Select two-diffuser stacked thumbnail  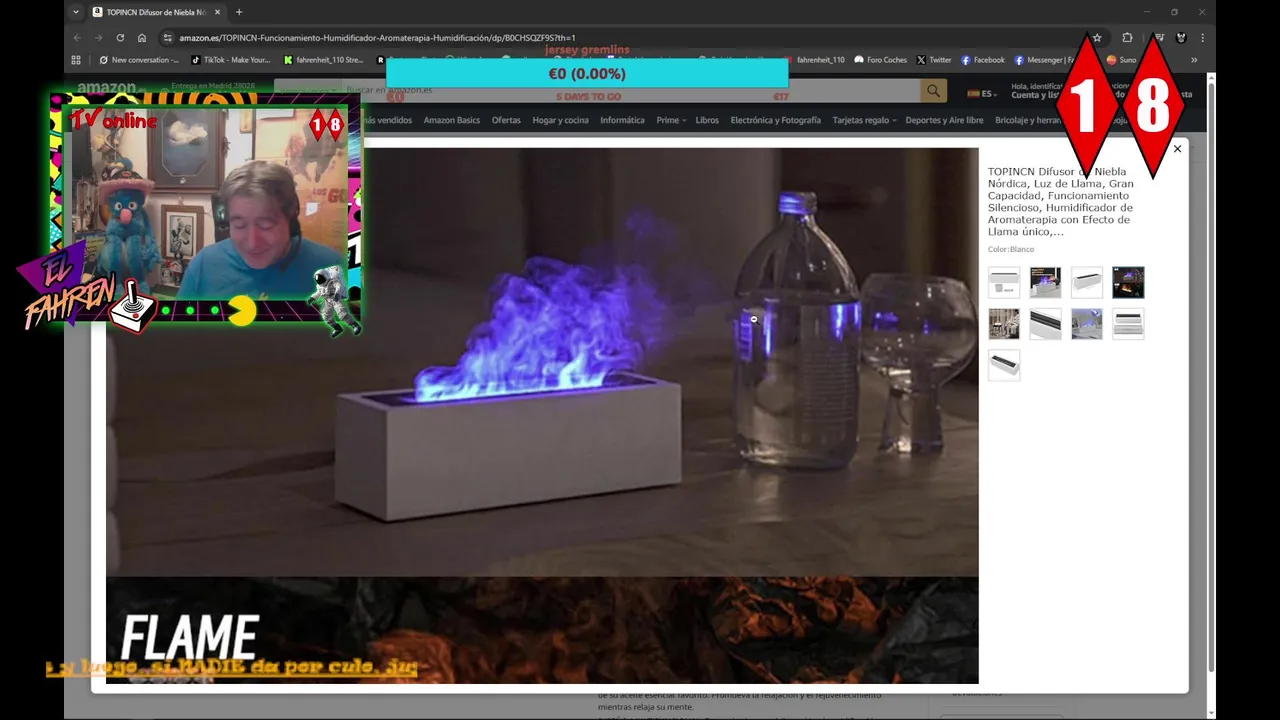pyautogui.click(x=1128, y=324)
